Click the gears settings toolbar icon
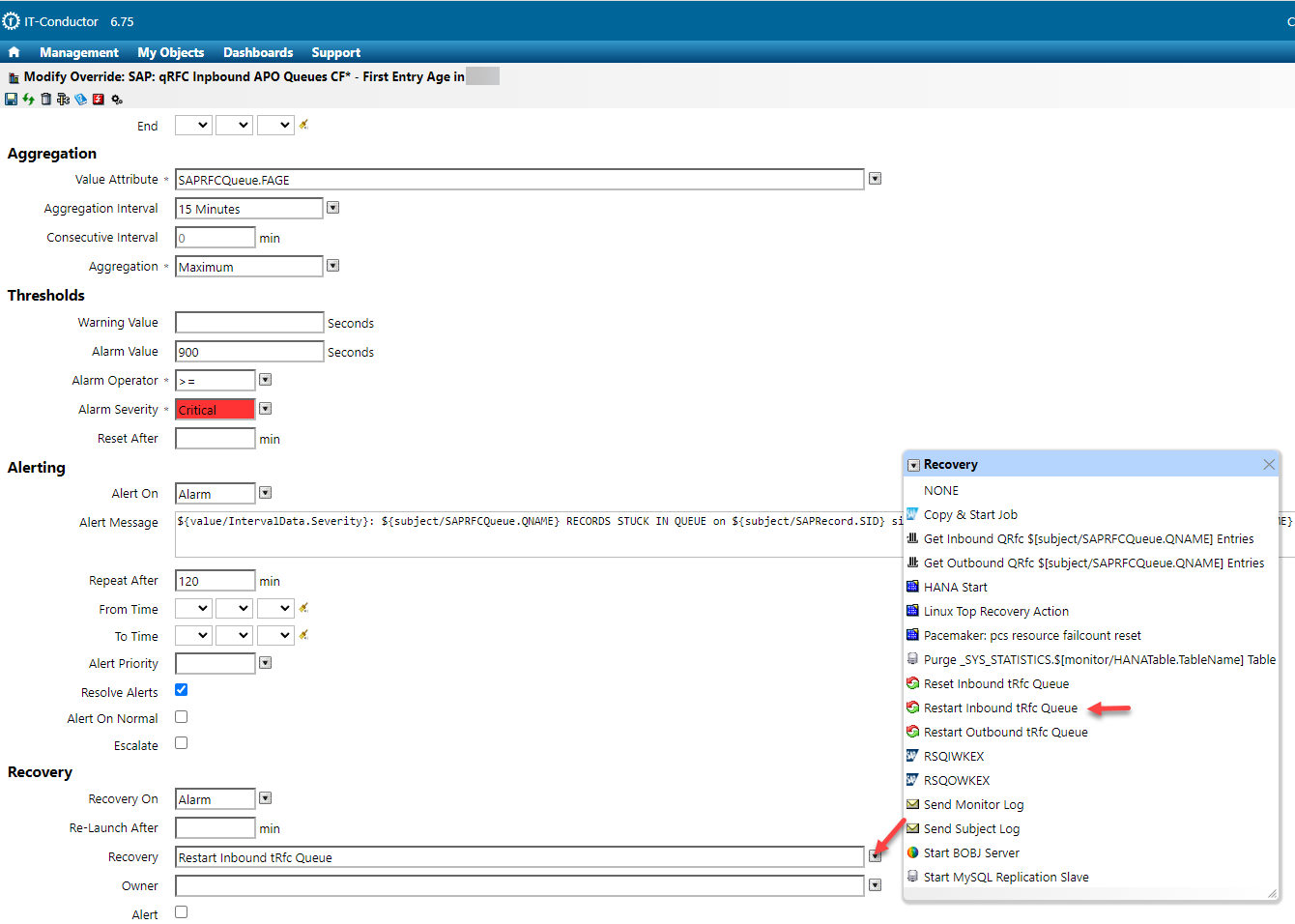 [x=117, y=100]
